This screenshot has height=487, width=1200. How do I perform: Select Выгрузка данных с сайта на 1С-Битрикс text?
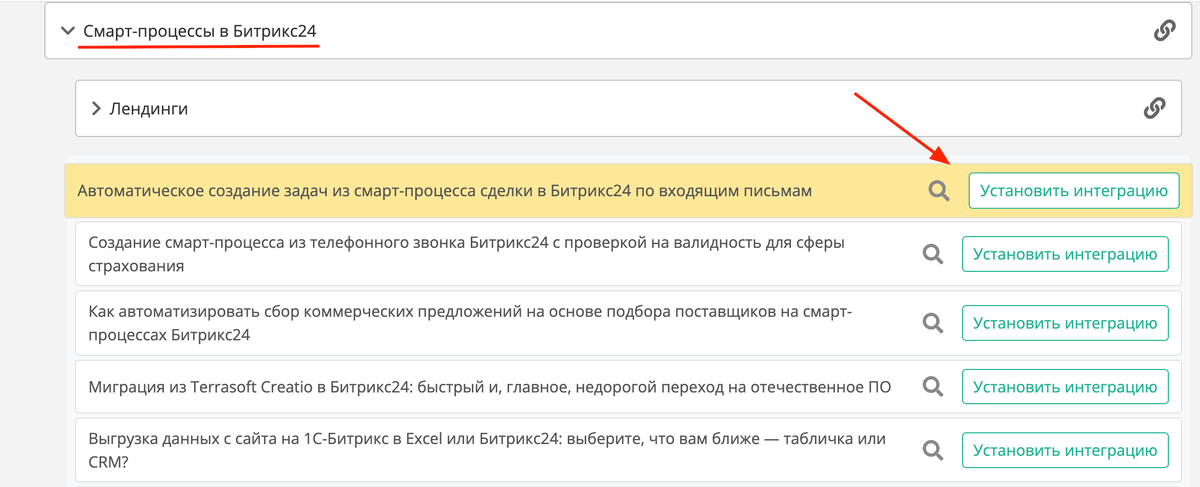tap(488, 450)
